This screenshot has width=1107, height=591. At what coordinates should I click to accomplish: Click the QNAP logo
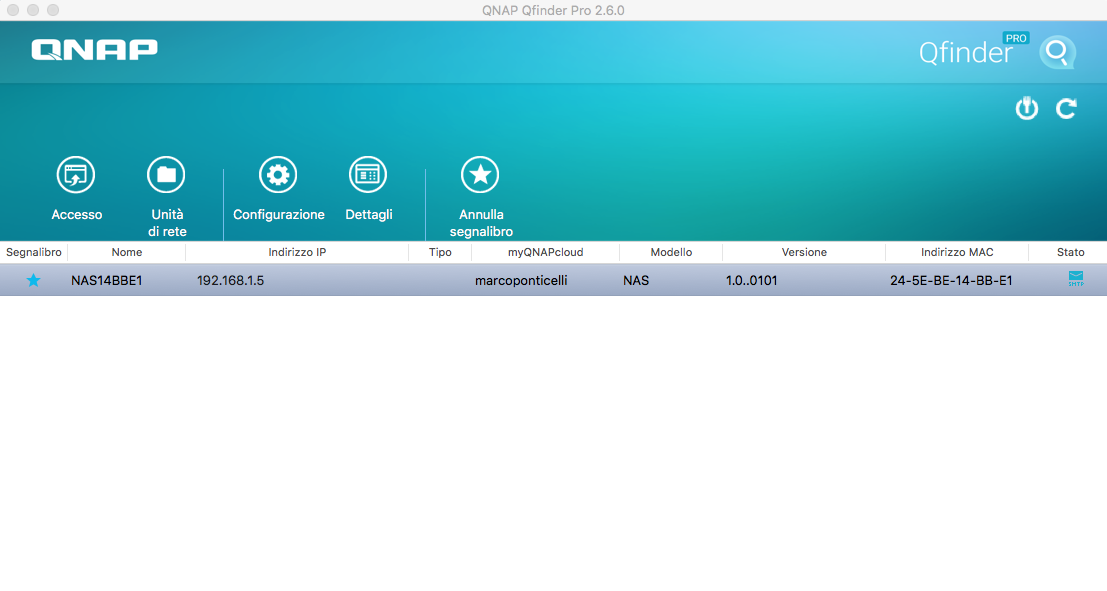pos(94,50)
